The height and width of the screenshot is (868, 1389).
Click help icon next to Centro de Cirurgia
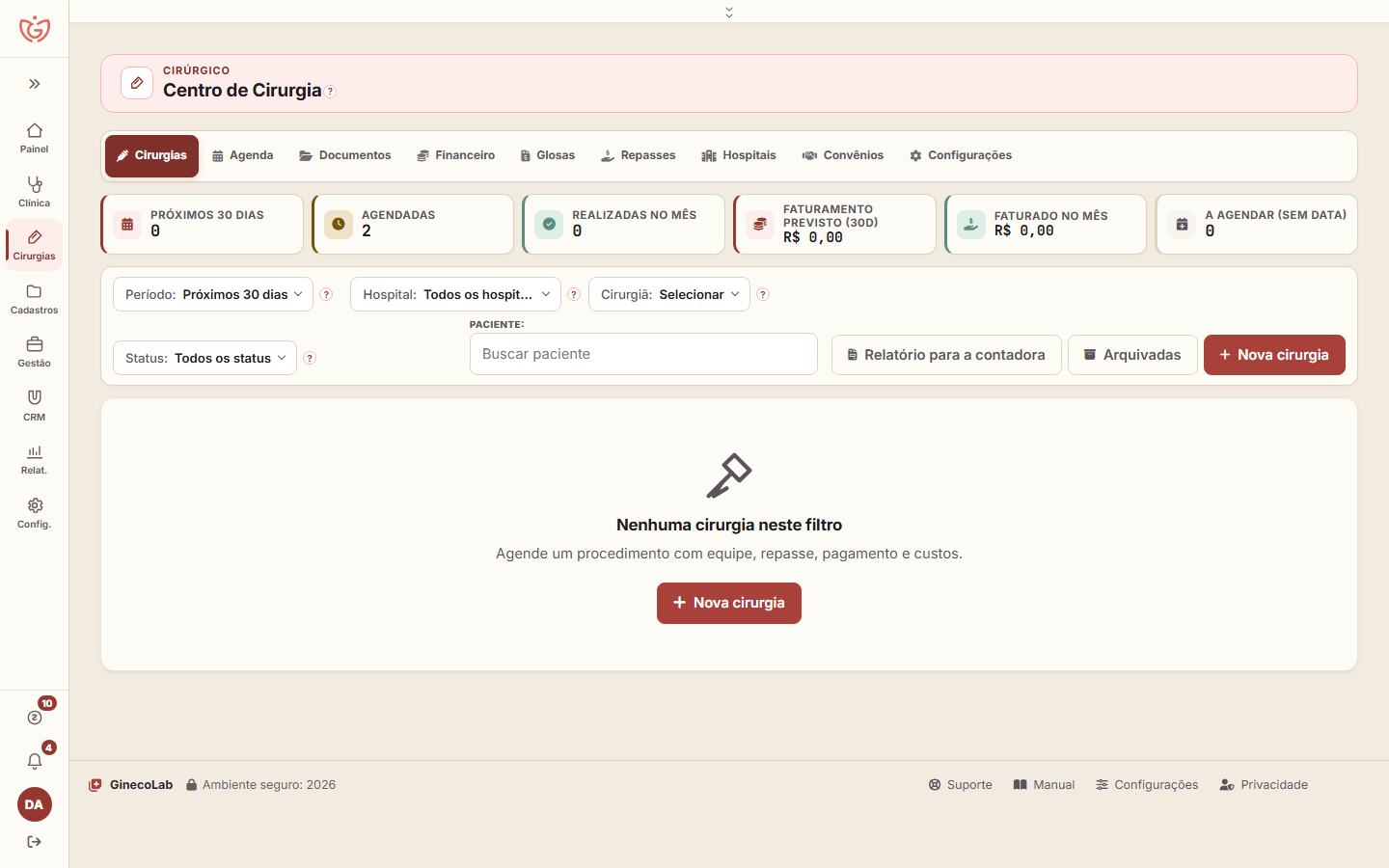pyautogui.click(x=330, y=92)
